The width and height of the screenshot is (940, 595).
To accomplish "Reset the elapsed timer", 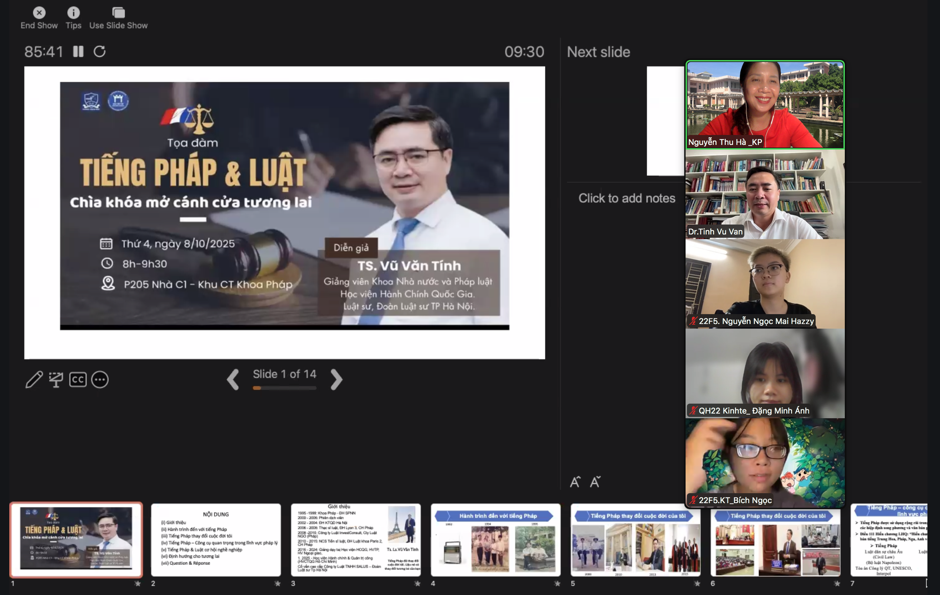I will pyautogui.click(x=99, y=51).
